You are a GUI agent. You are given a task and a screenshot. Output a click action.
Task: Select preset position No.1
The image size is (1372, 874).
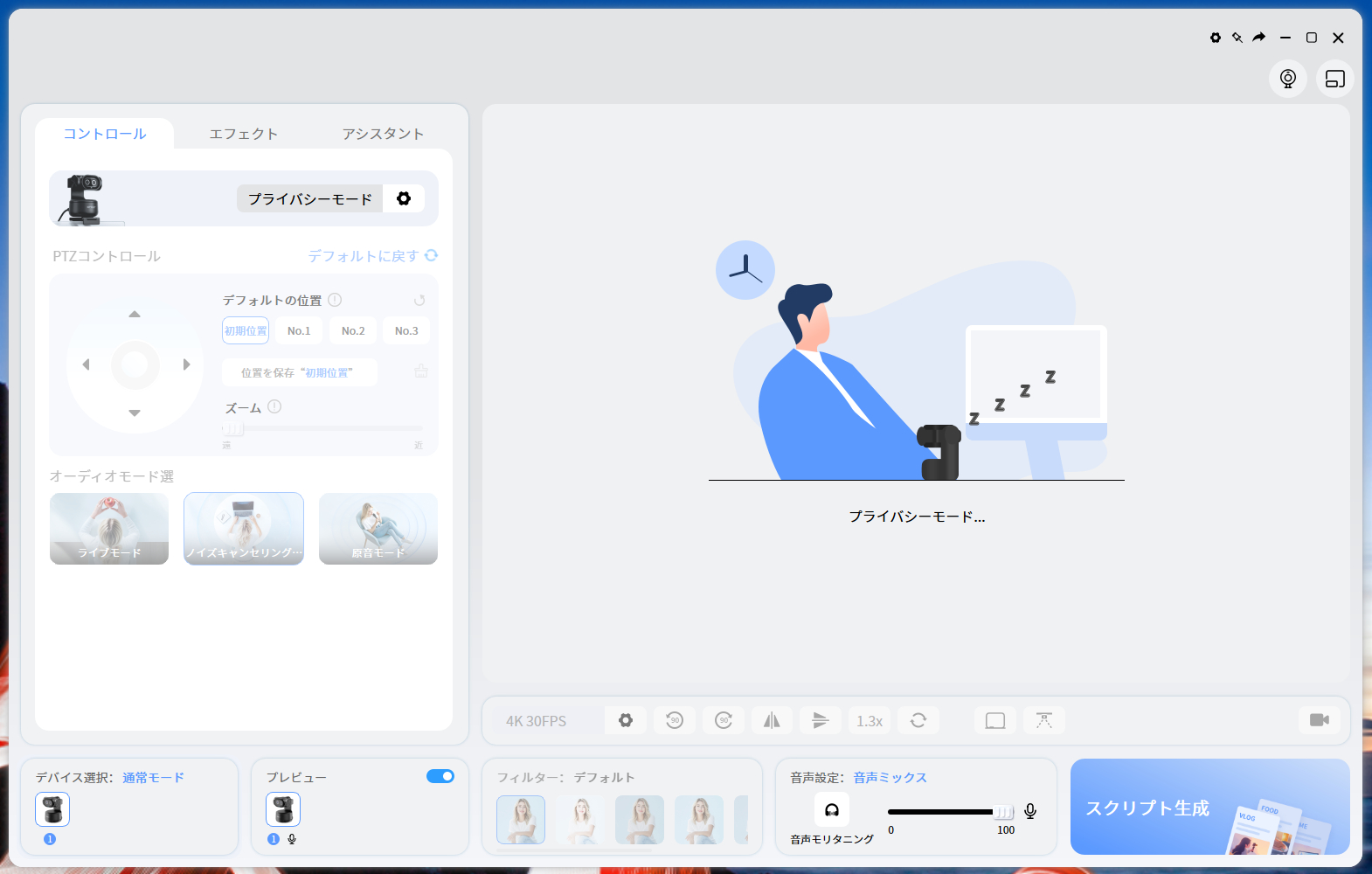(x=299, y=330)
